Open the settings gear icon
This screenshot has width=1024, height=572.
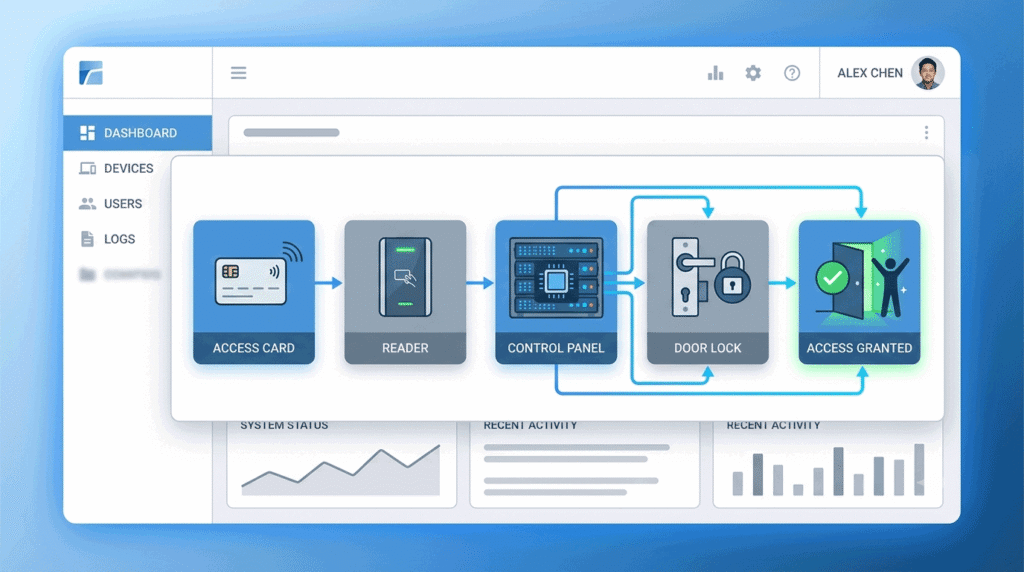click(753, 73)
